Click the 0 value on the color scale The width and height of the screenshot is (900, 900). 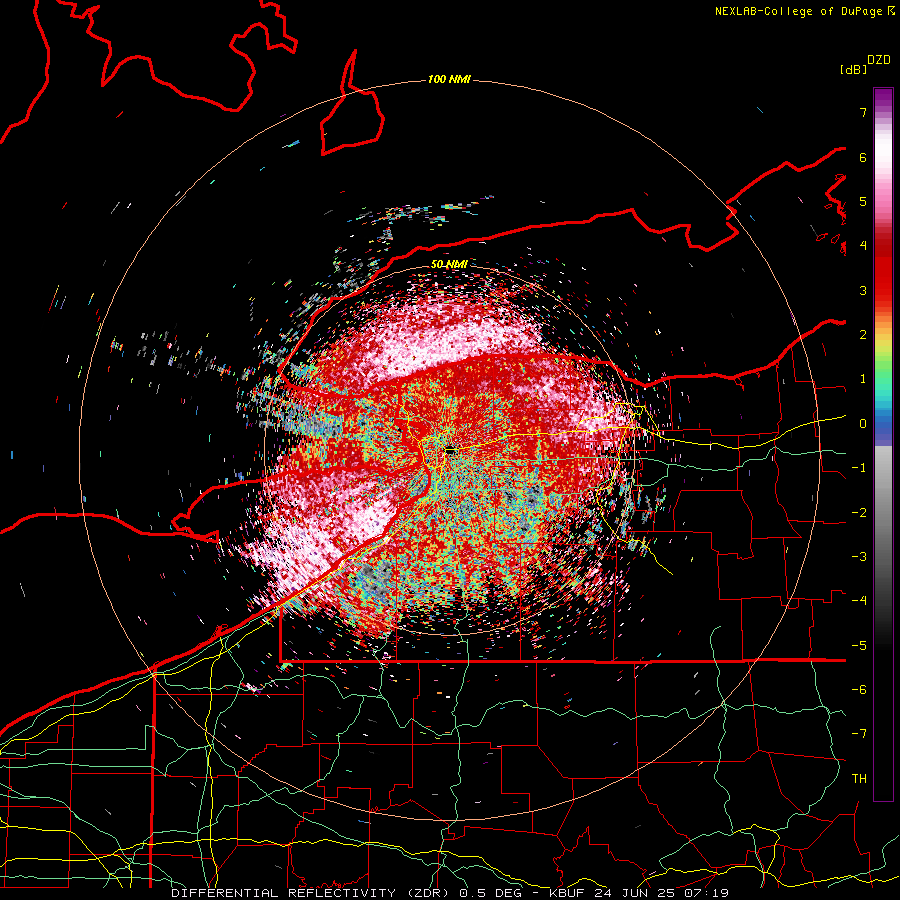[x=863, y=424]
